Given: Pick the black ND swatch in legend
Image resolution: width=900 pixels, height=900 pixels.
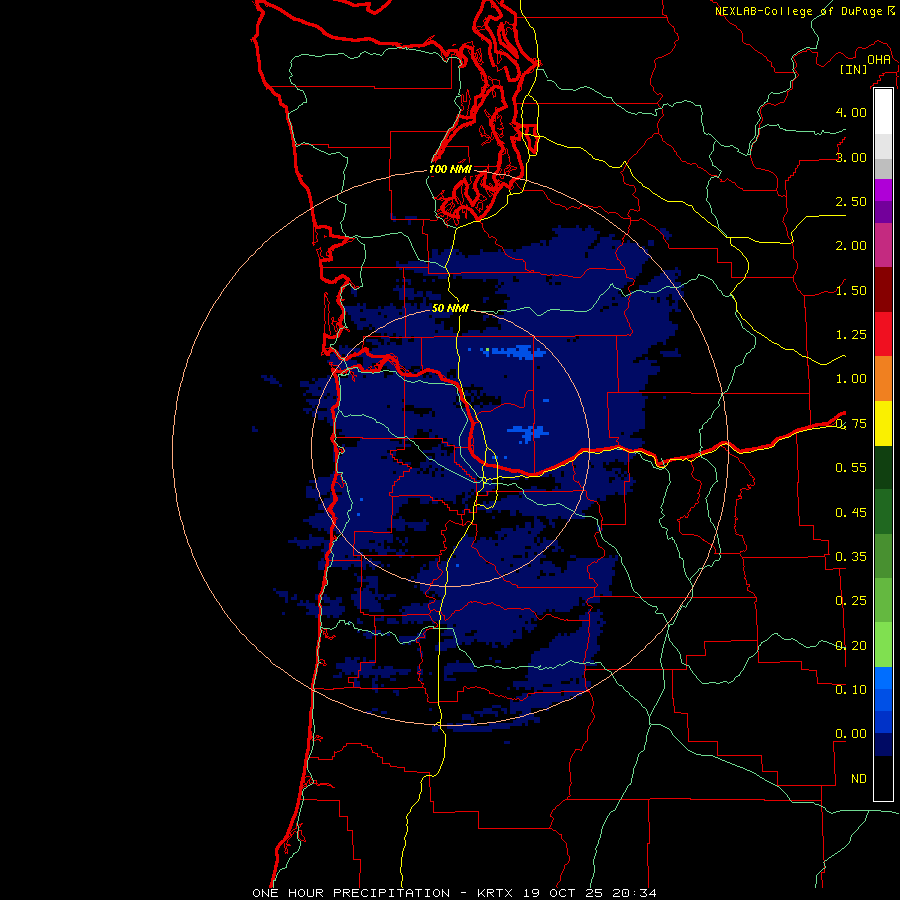Looking at the screenshot, I should (x=883, y=778).
